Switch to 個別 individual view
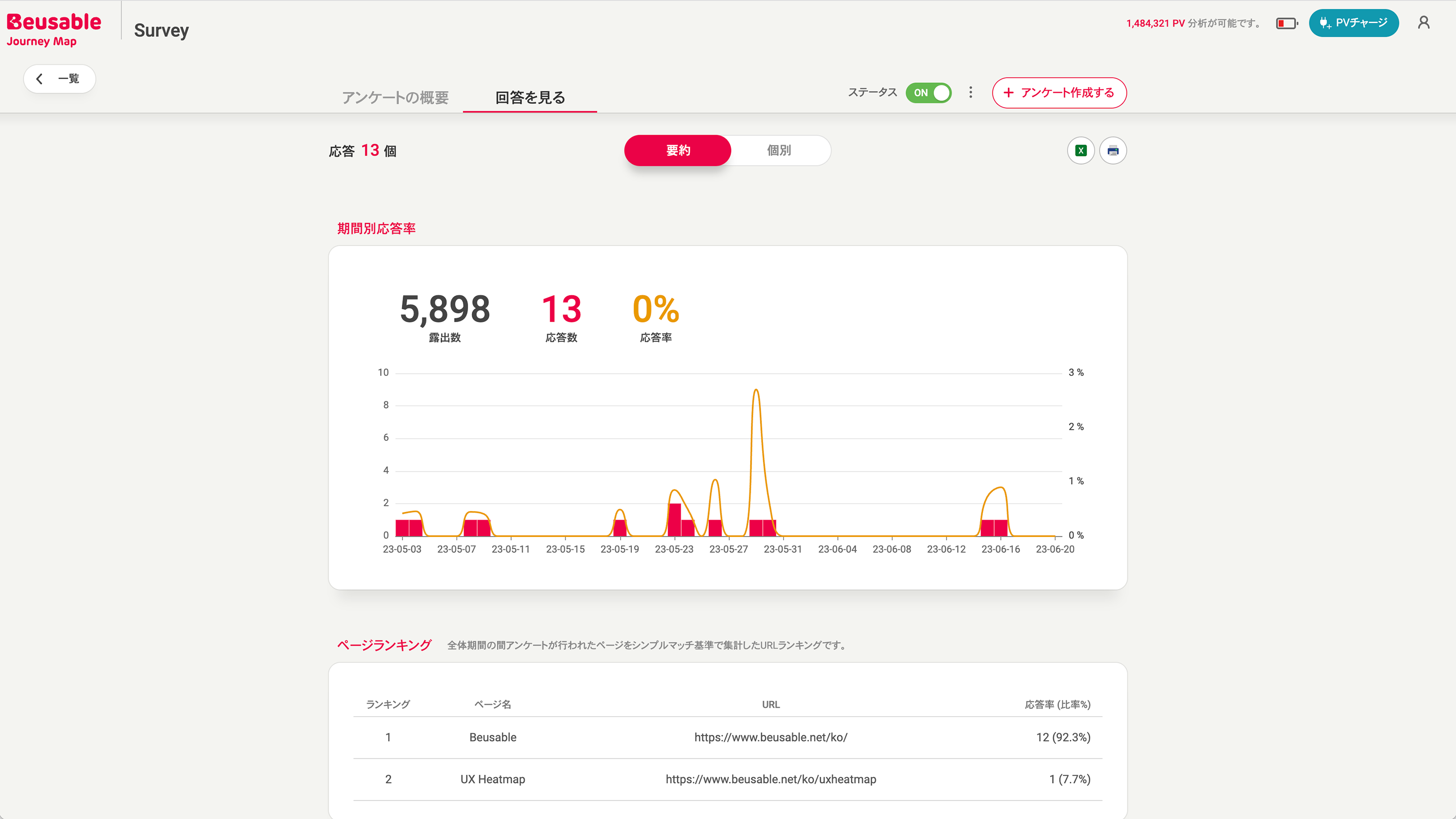The width and height of the screenshot is (1456, 819). coord(779,150)
